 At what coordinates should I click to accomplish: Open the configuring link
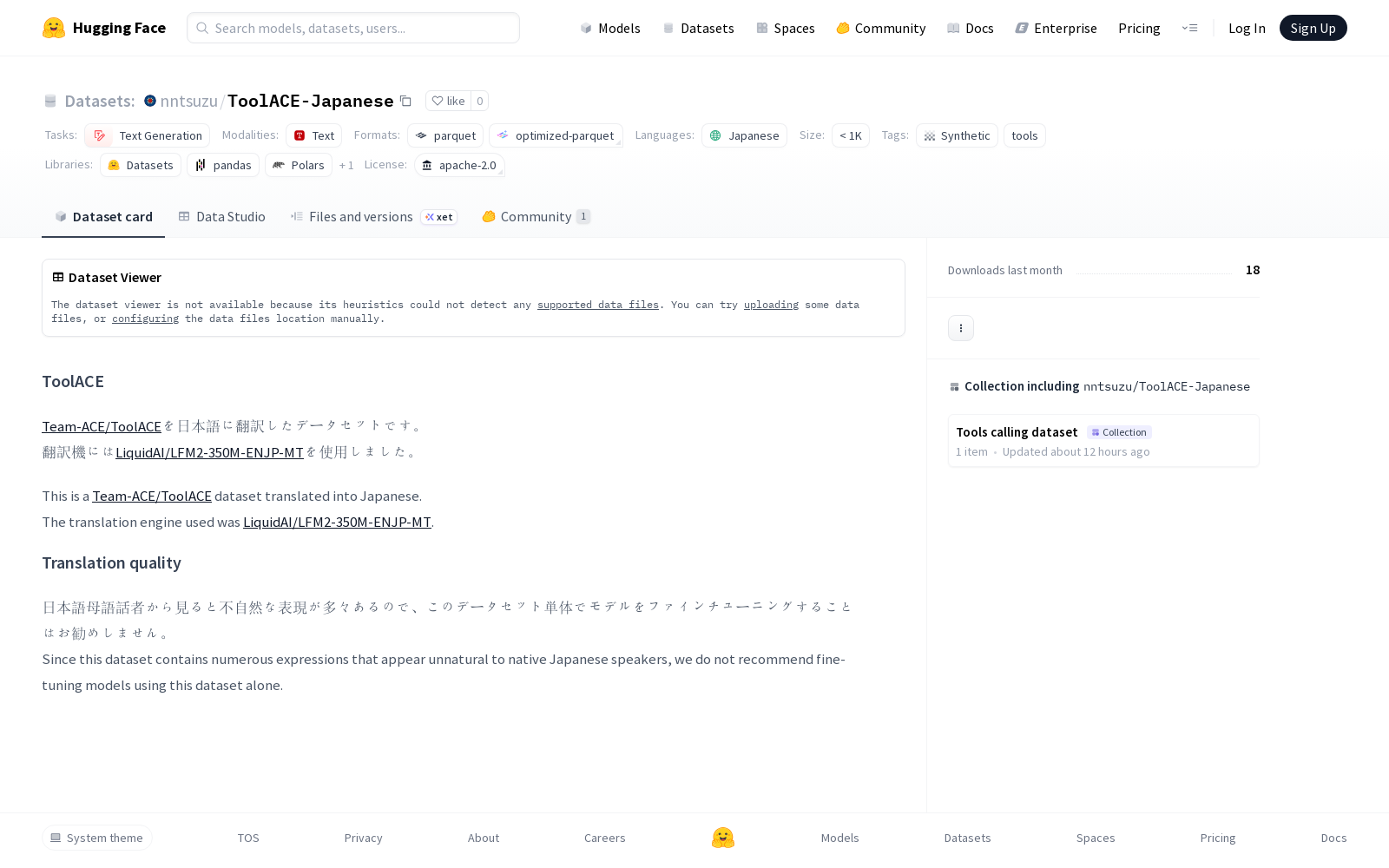point(145,319)
